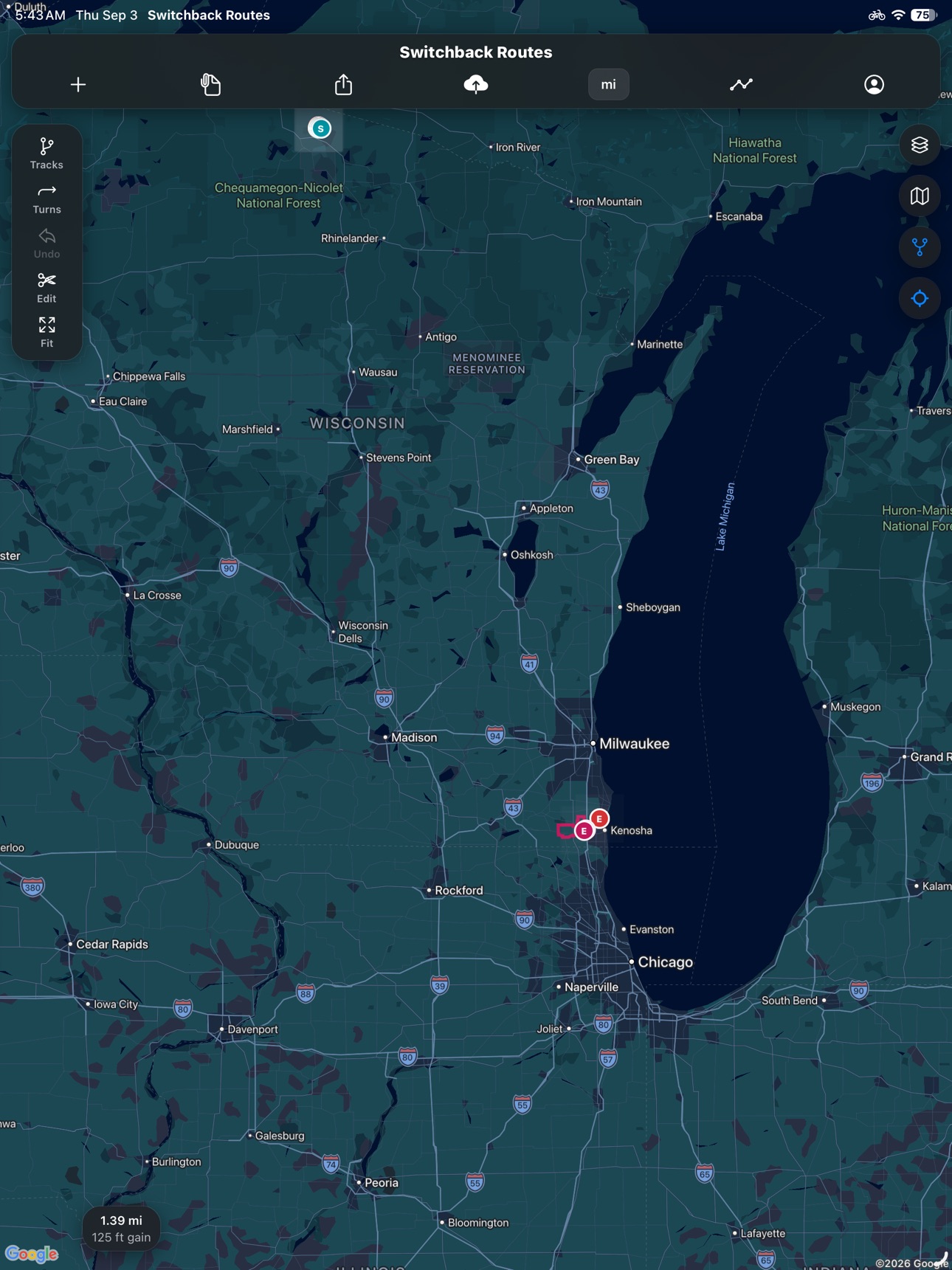
Task: Center the map on my location crosshair
Action: 920,299
